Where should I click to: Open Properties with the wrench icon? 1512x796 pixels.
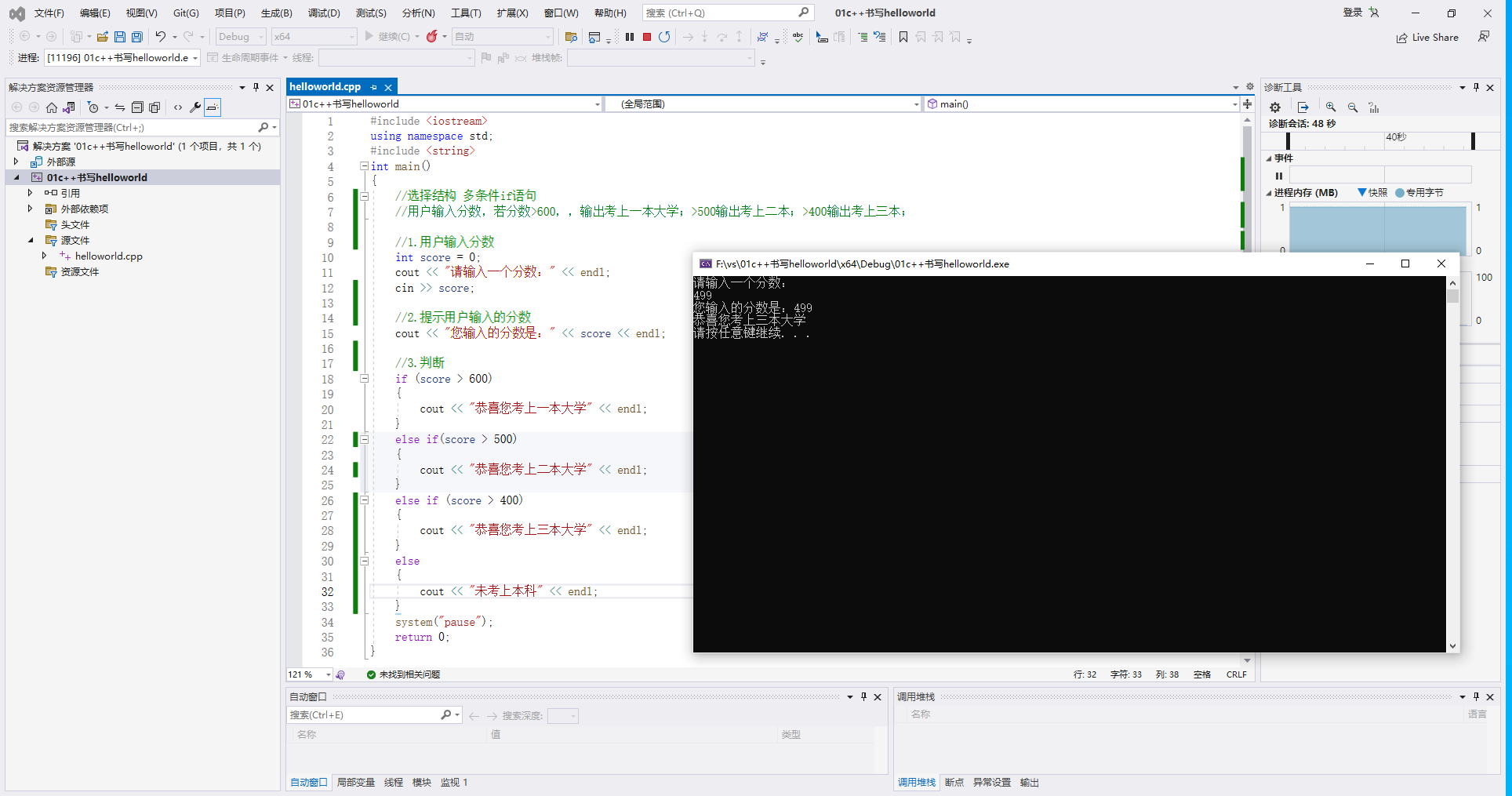click(195, 107)
